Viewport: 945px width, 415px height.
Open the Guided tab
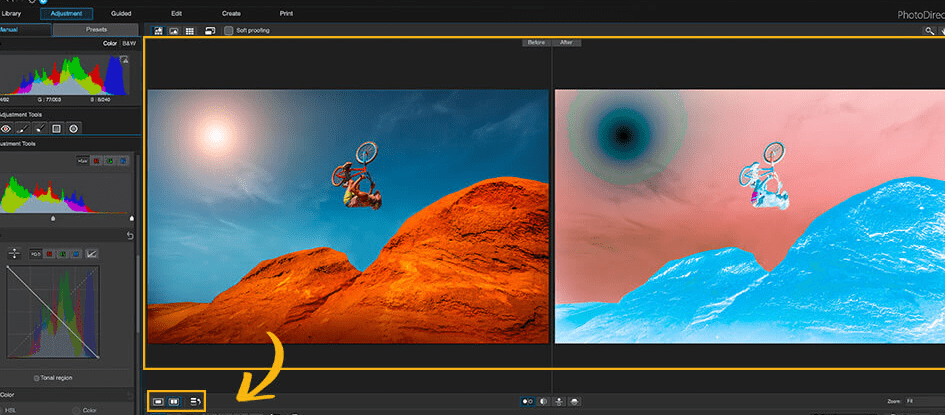coord(121,13)
